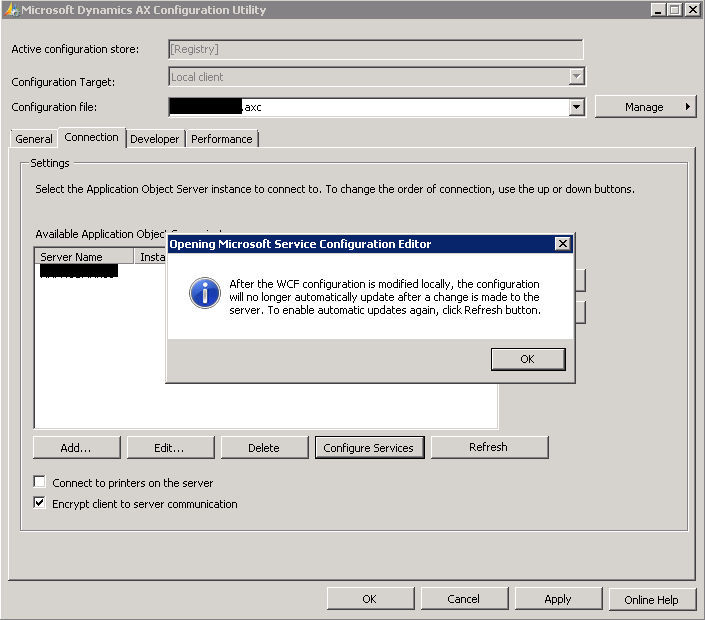
Task: Click the Configure Services button
Action: tap(369, 448)
